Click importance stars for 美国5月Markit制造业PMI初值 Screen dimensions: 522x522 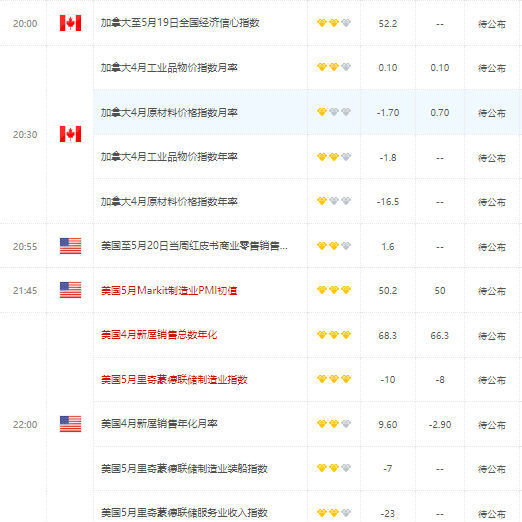coord(334,290)
